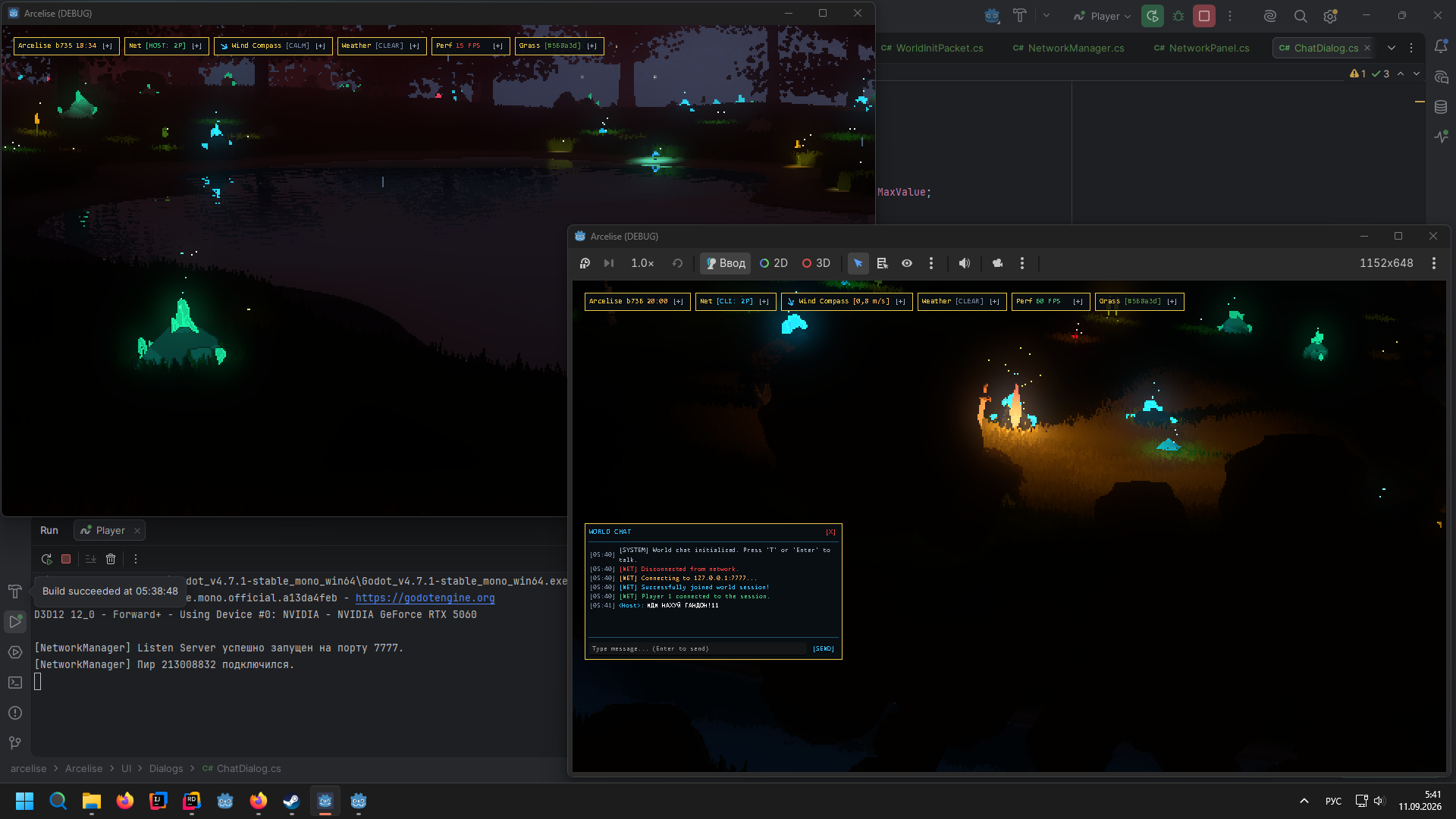Image resolution: width=1456 pixels, height=819 pixels.
Task: Stop the running Player session
Action: point(1203,16)
